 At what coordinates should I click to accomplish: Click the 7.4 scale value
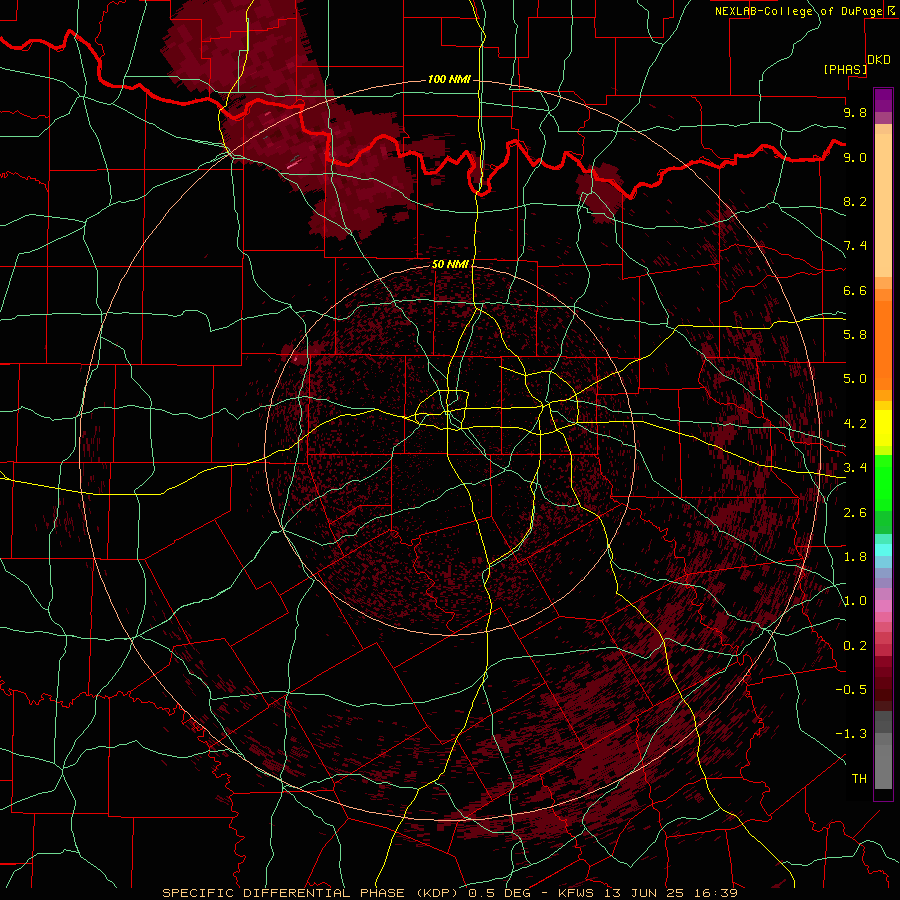(x=855, y=246)
